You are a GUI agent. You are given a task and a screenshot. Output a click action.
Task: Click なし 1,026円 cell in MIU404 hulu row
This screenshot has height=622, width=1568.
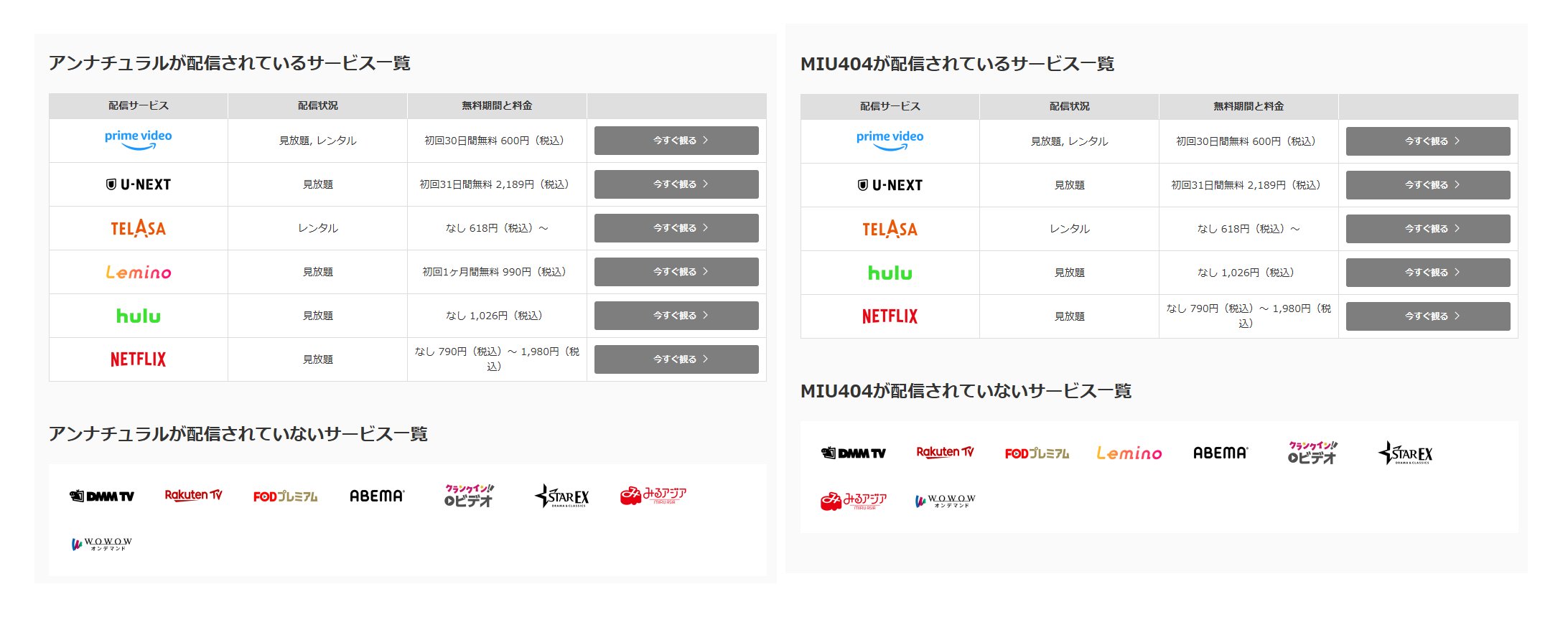(1249, 273)
